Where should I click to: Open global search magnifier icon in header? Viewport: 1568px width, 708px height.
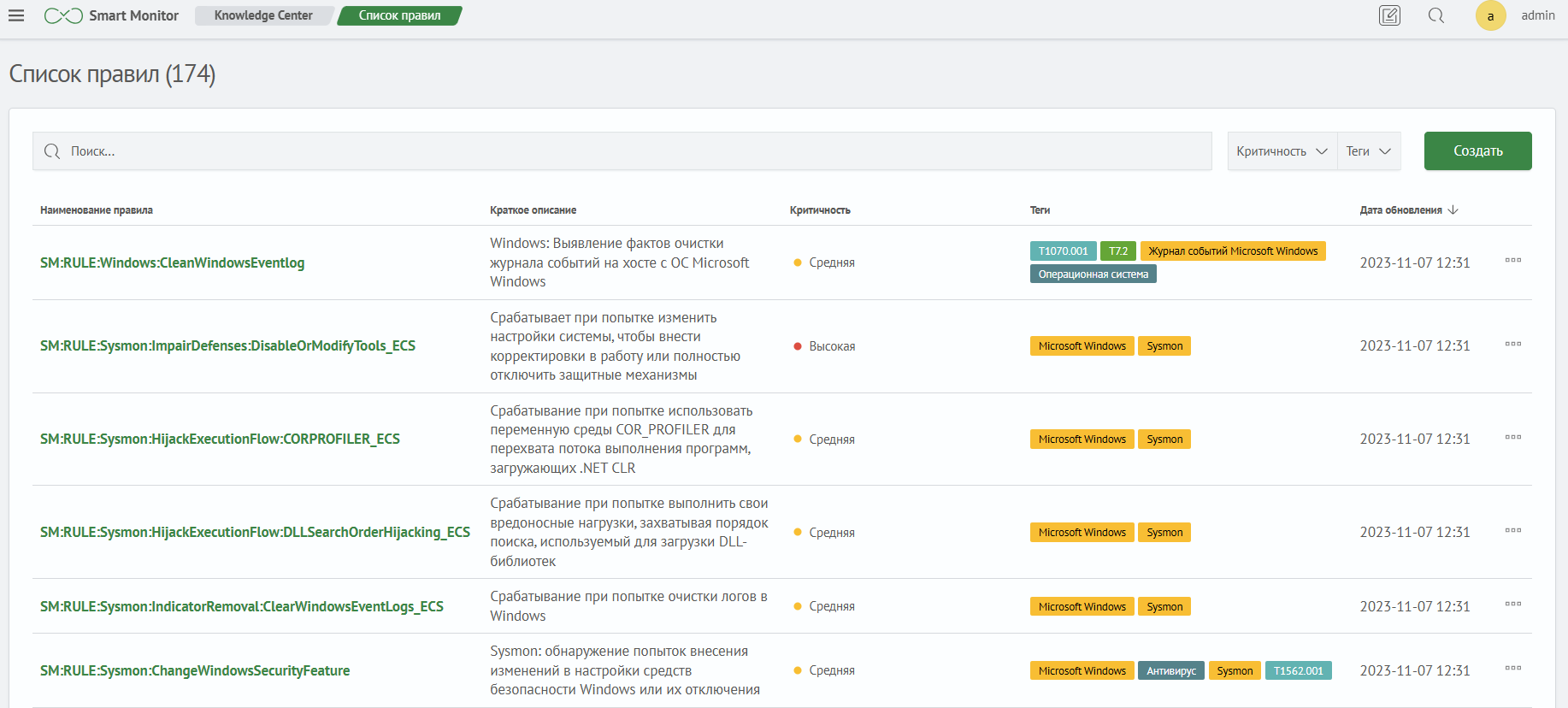click(x=1436, y=15)
